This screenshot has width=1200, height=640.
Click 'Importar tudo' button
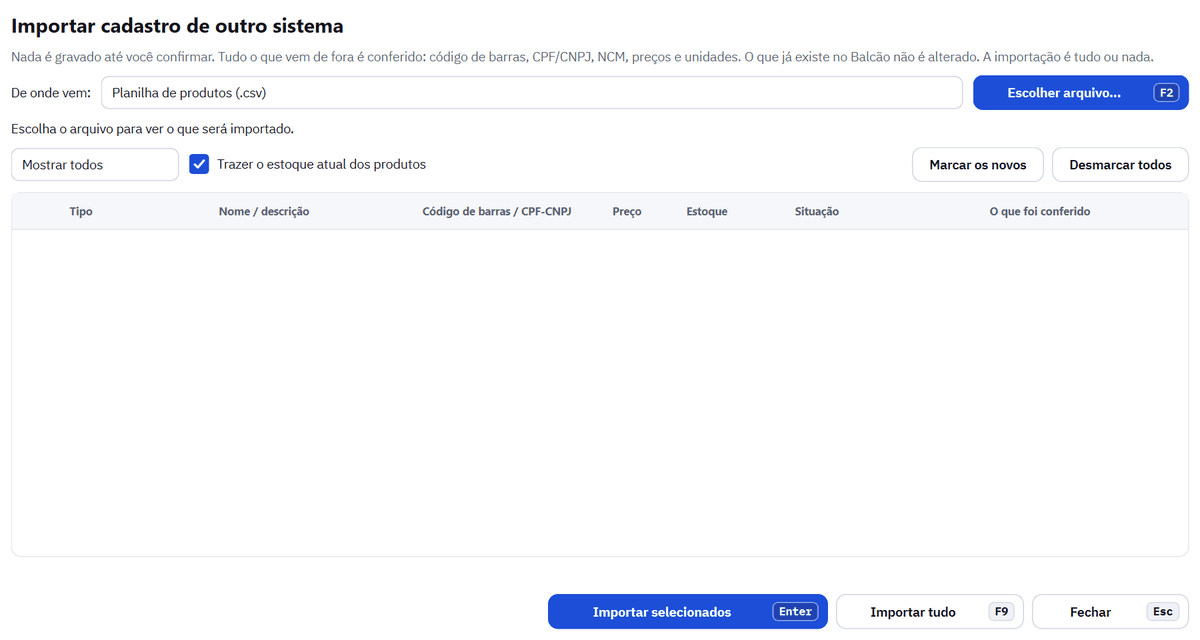point(929,612)
